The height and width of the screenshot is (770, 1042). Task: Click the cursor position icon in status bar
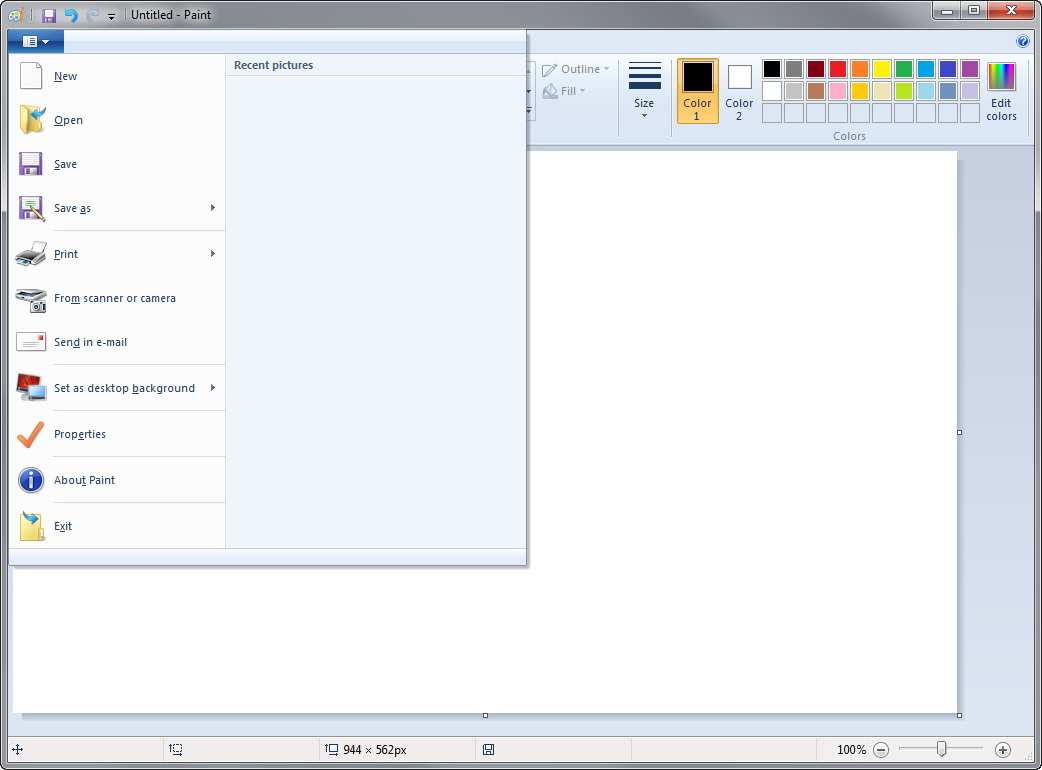18,749
